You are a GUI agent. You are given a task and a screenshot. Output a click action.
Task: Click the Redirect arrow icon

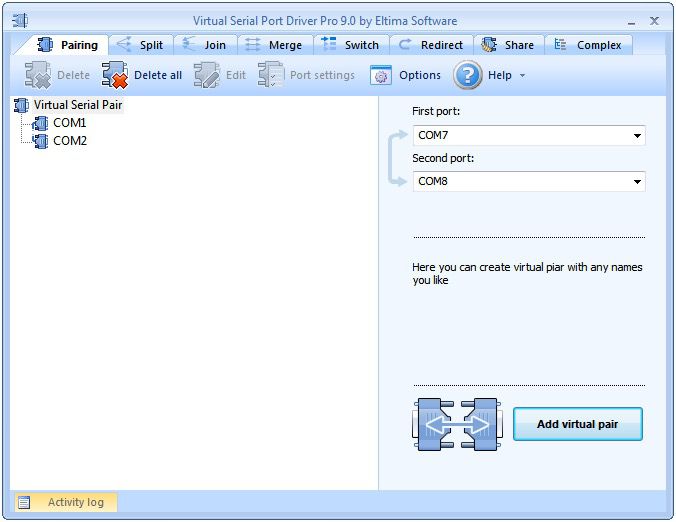pos(404,44)
